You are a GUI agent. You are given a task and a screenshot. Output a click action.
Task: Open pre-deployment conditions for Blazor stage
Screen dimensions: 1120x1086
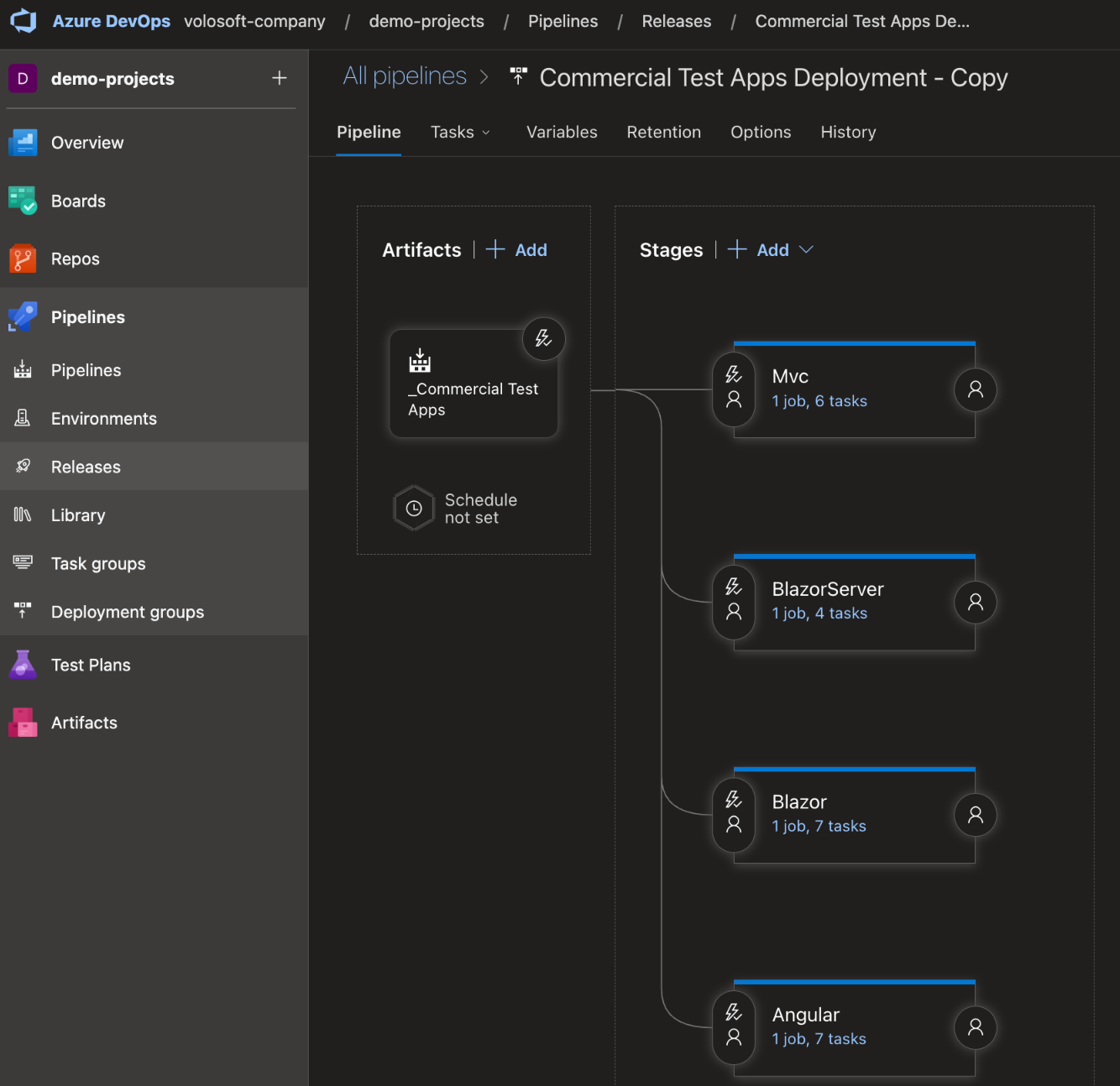[734, 814]
